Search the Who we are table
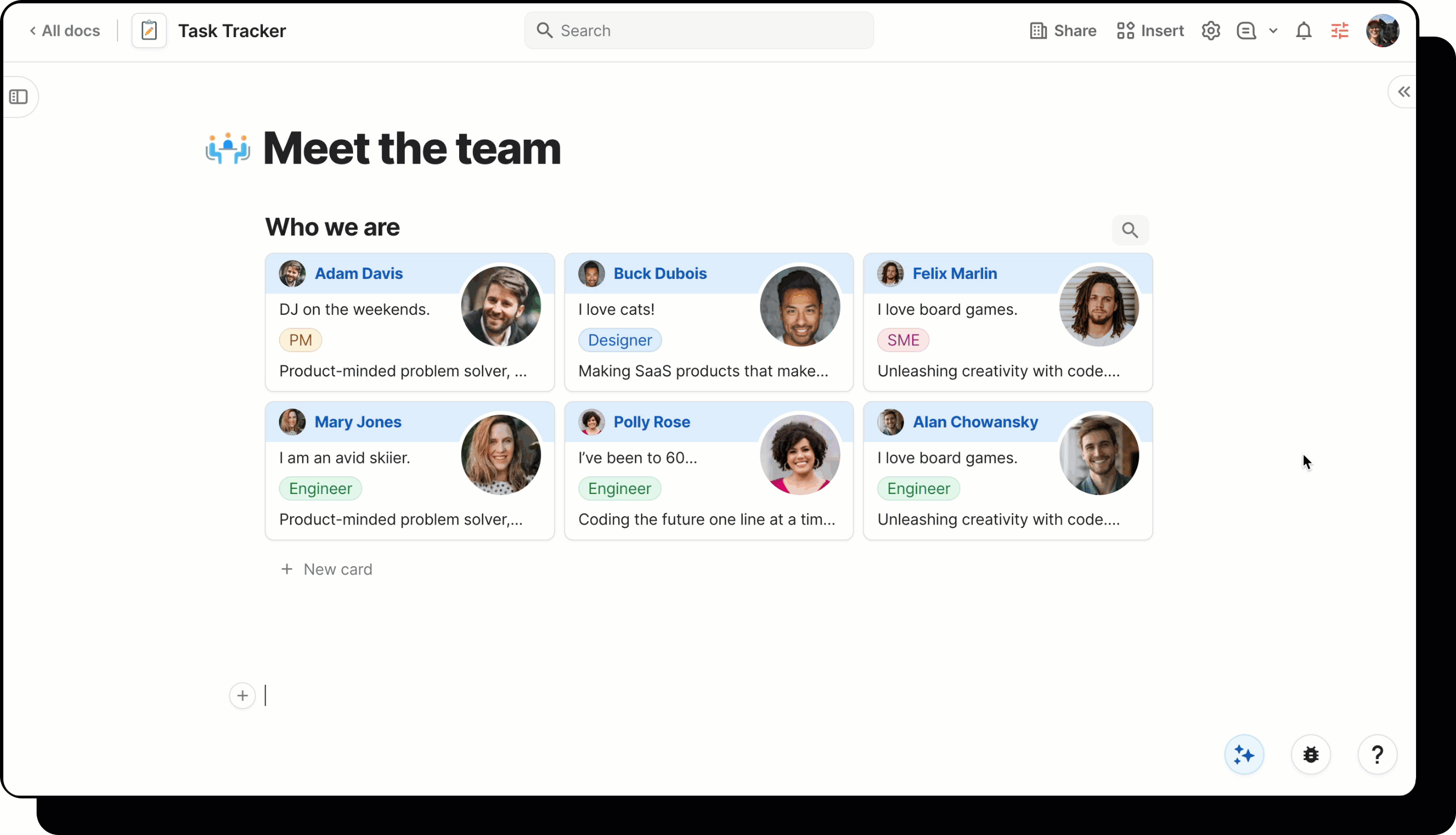1456x835 pixels. [x=1130, y=230]
